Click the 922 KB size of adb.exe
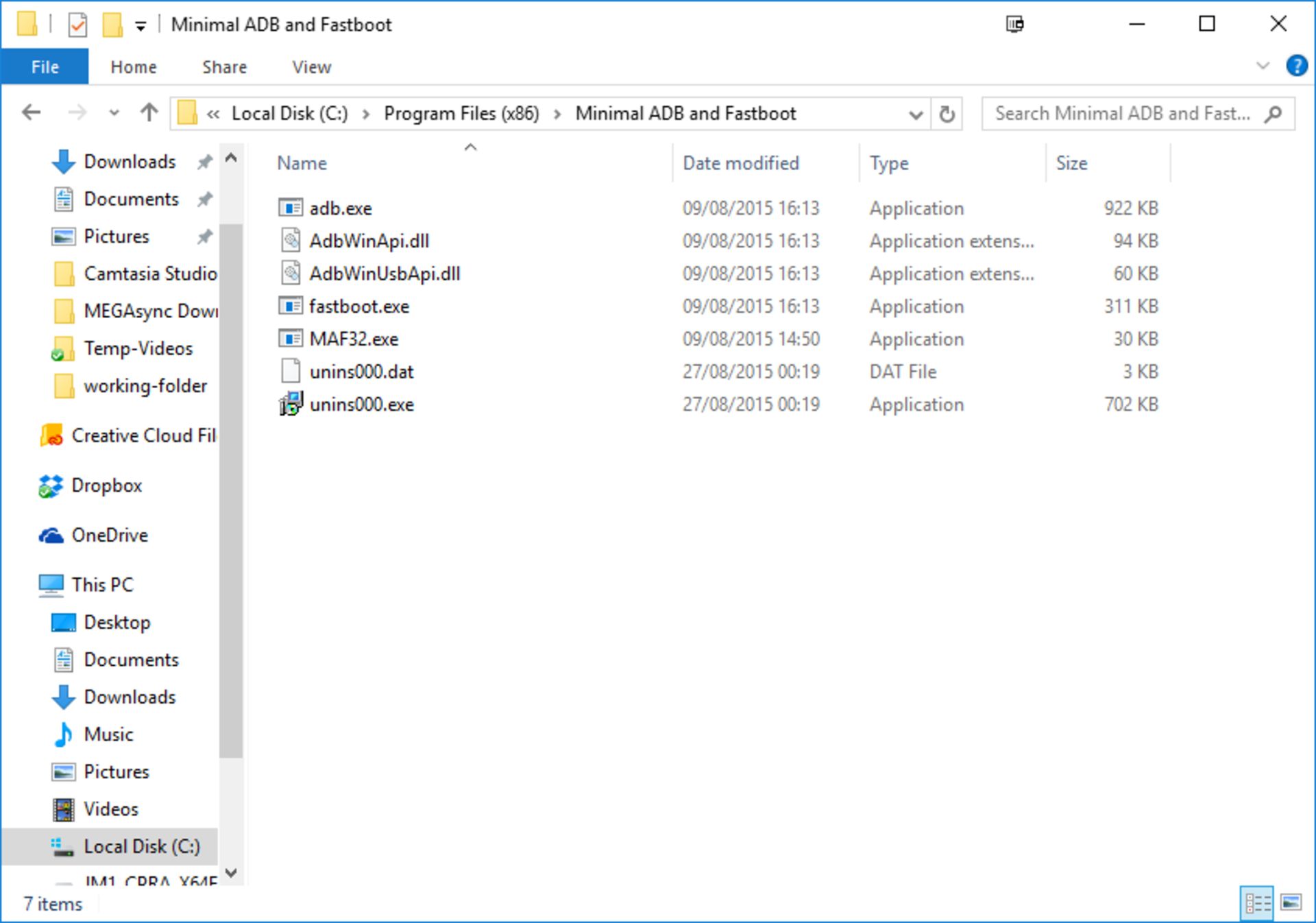Screen dimensions: 1316x923 (1131, 208)
